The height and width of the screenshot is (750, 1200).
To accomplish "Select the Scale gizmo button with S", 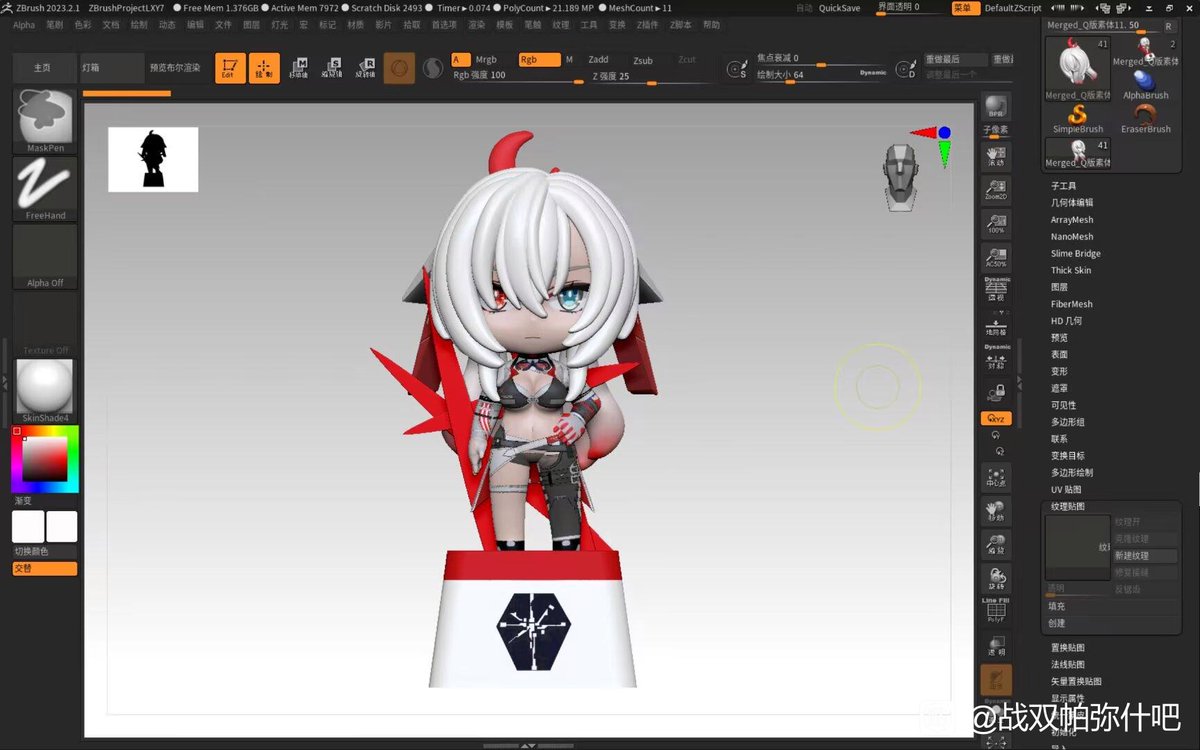I will coord(332,68).
